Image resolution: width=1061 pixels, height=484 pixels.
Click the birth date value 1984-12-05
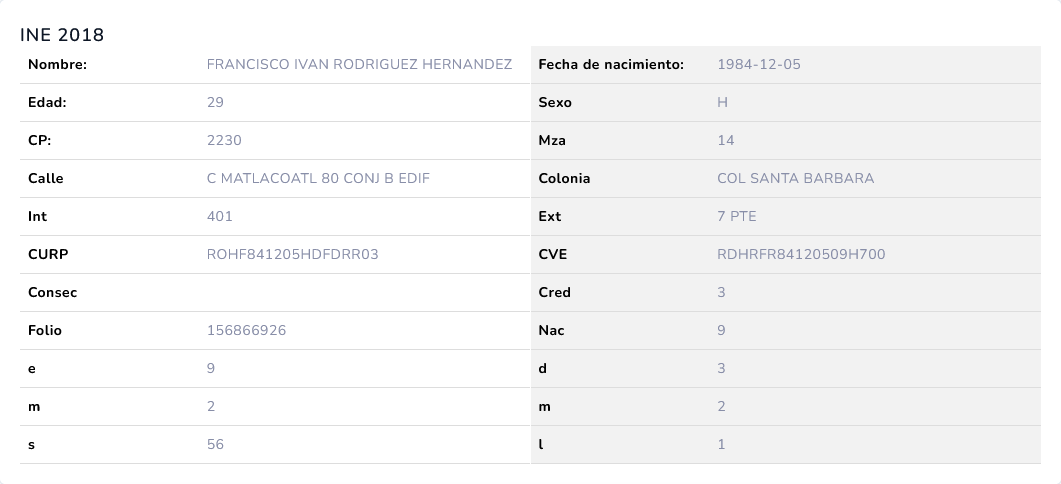click(759, 65)
